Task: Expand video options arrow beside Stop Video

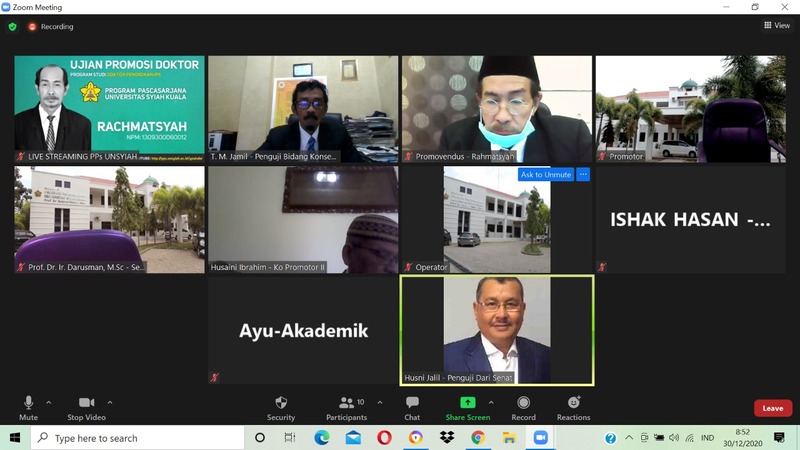Action: 110,403
